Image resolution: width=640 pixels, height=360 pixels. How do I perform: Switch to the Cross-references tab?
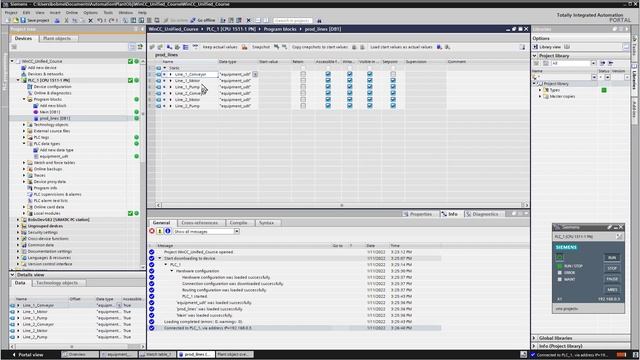pyautogui.click(x=199, y=223)
